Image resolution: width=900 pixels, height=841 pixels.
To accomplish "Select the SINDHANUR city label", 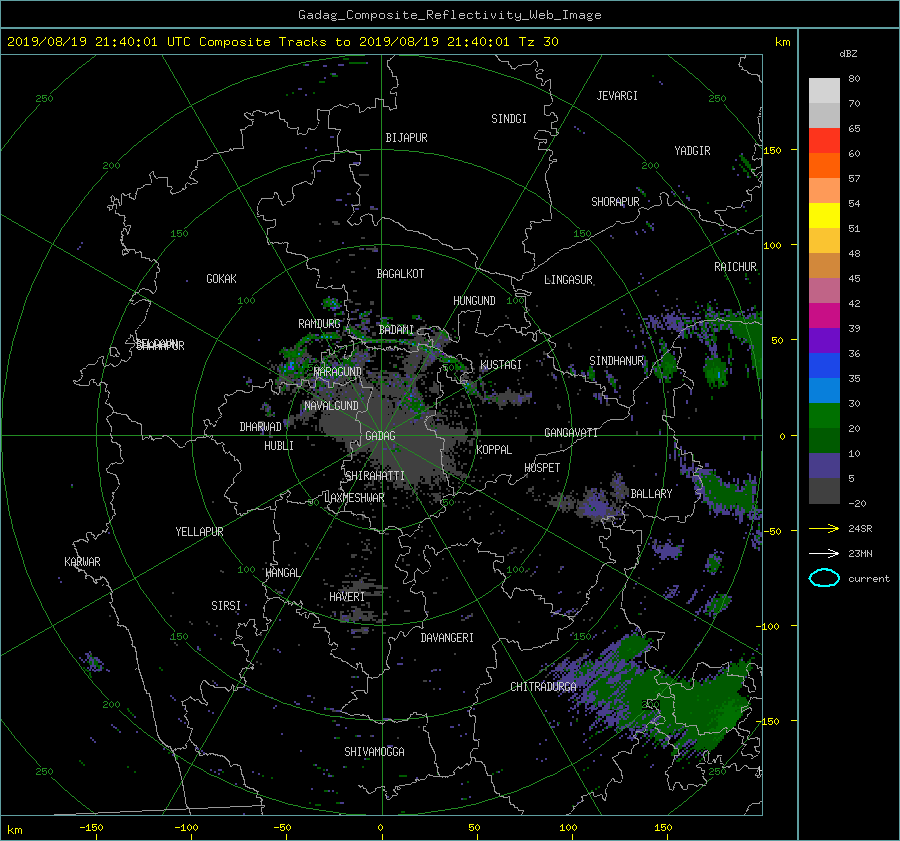I will click(x=616, y=361).
